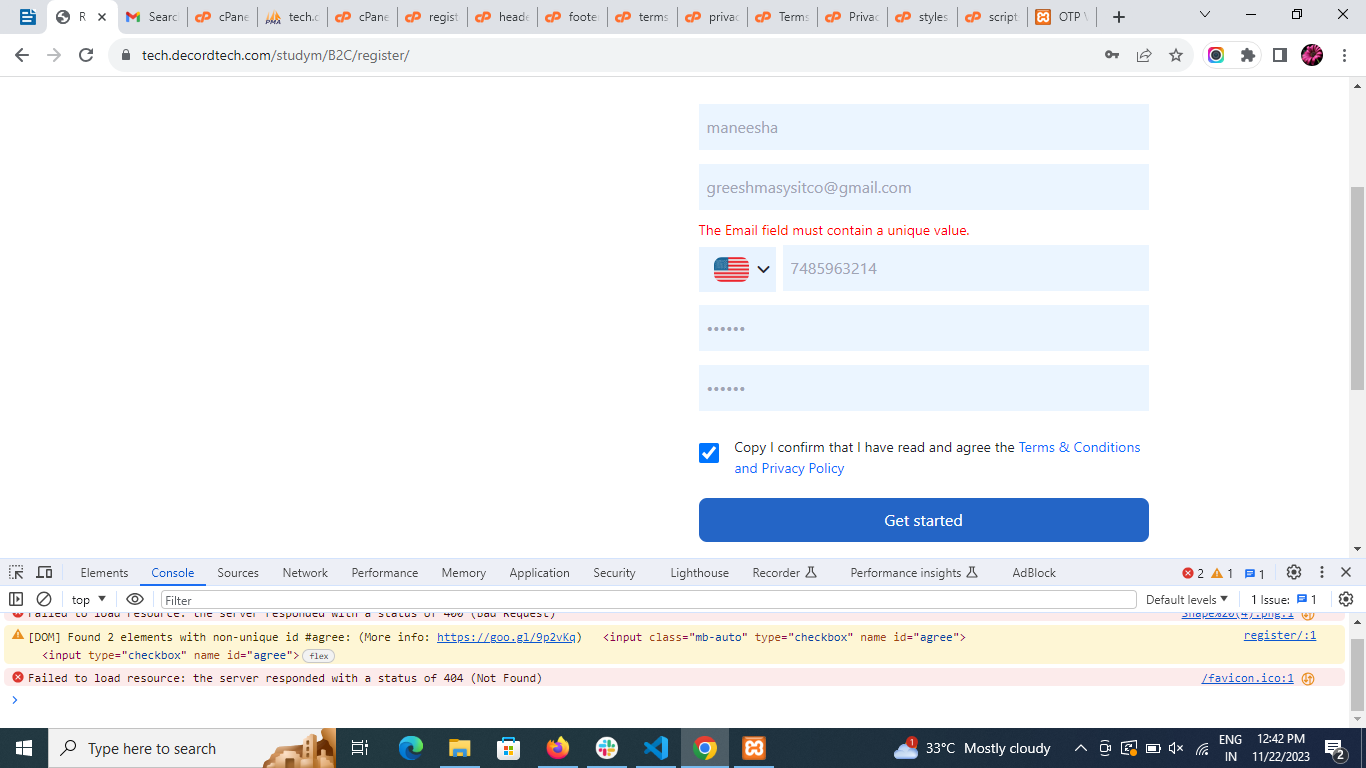The image size is (1366, 768).
Task: Expand the Default levels dropdown
Action: (1187, 600)
